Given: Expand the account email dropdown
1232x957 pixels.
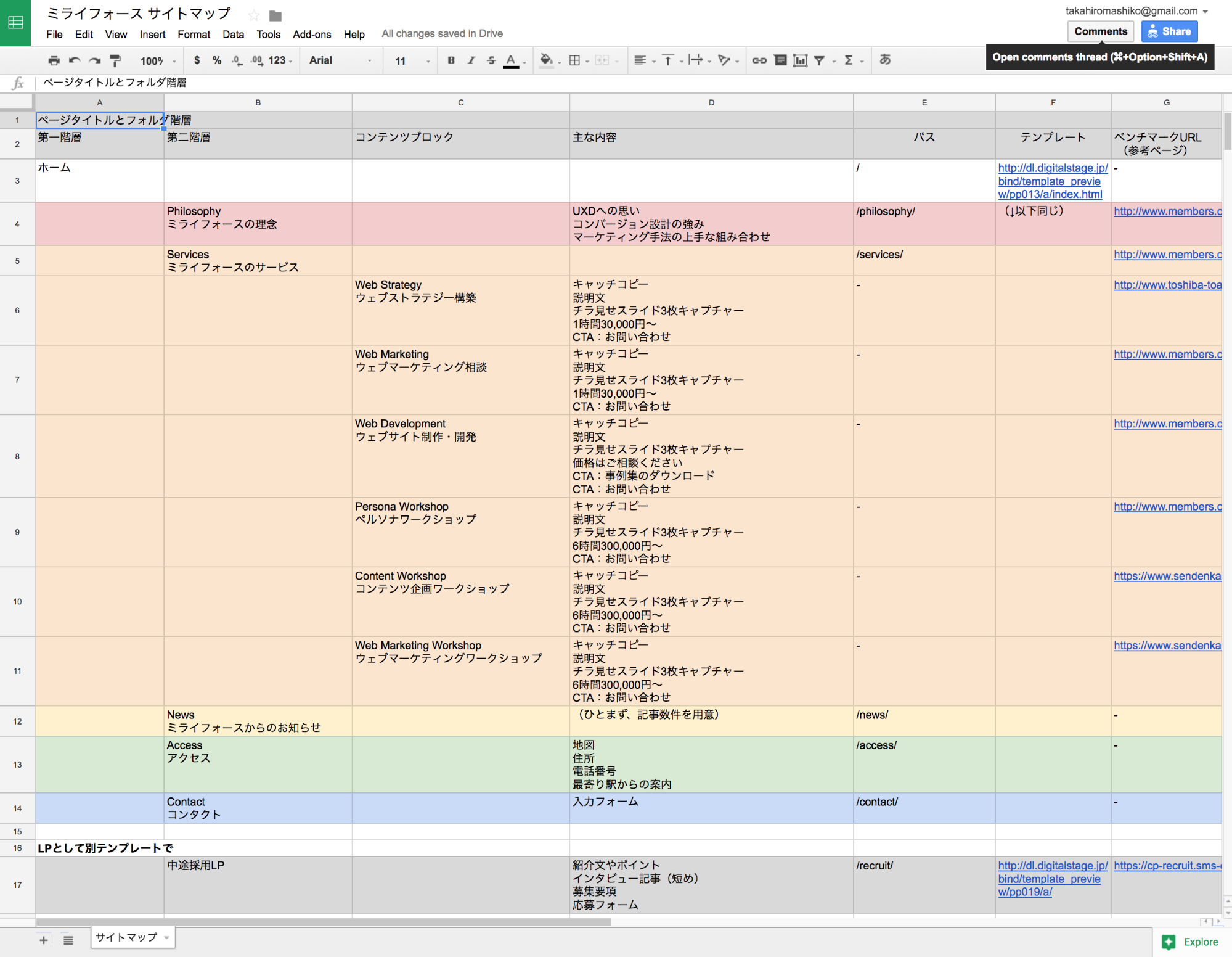Looking at the screenshot, I should [x=1205, y=12].
